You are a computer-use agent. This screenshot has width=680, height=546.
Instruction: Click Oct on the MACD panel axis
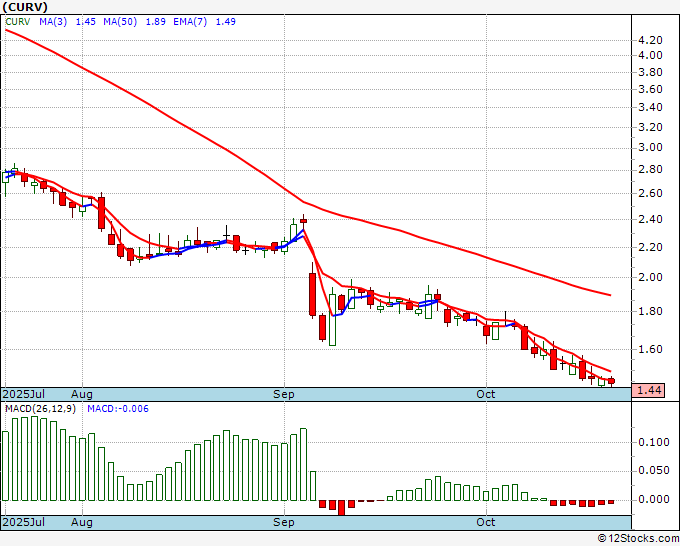[x=486, y=522]
